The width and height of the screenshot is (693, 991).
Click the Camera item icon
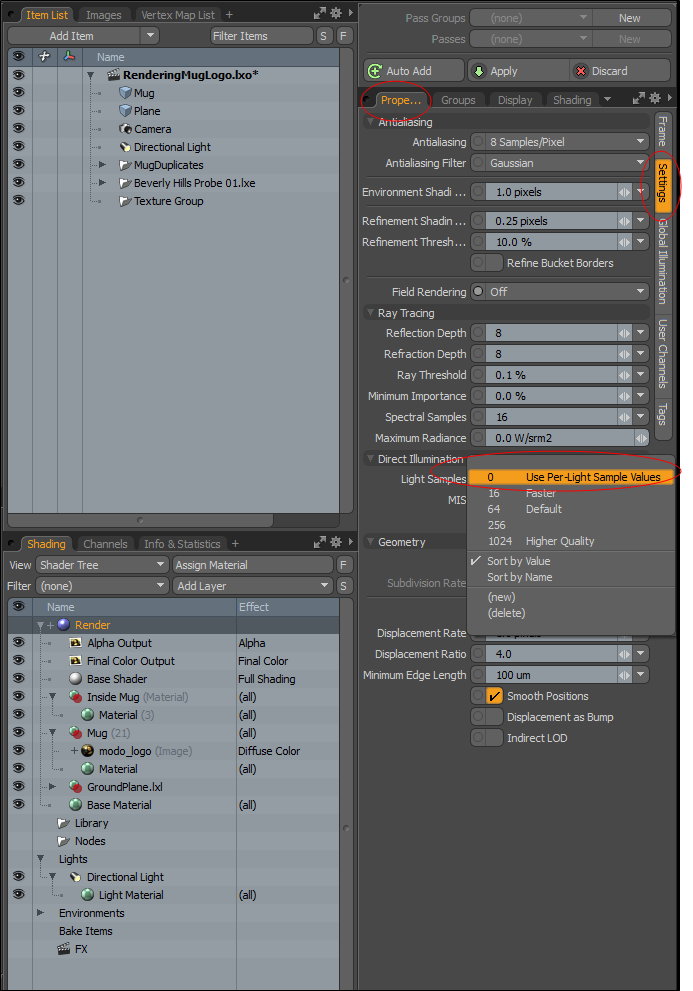[125, 129]
